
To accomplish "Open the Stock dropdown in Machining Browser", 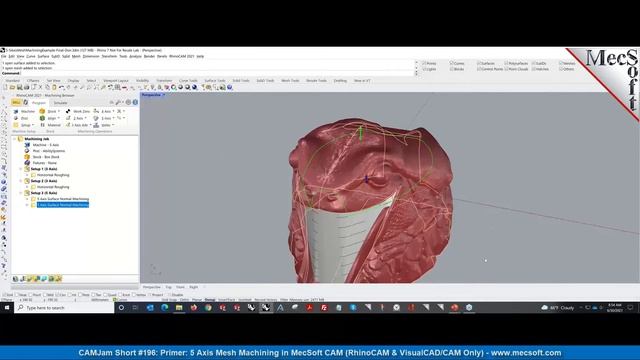I will click(59, 111).
